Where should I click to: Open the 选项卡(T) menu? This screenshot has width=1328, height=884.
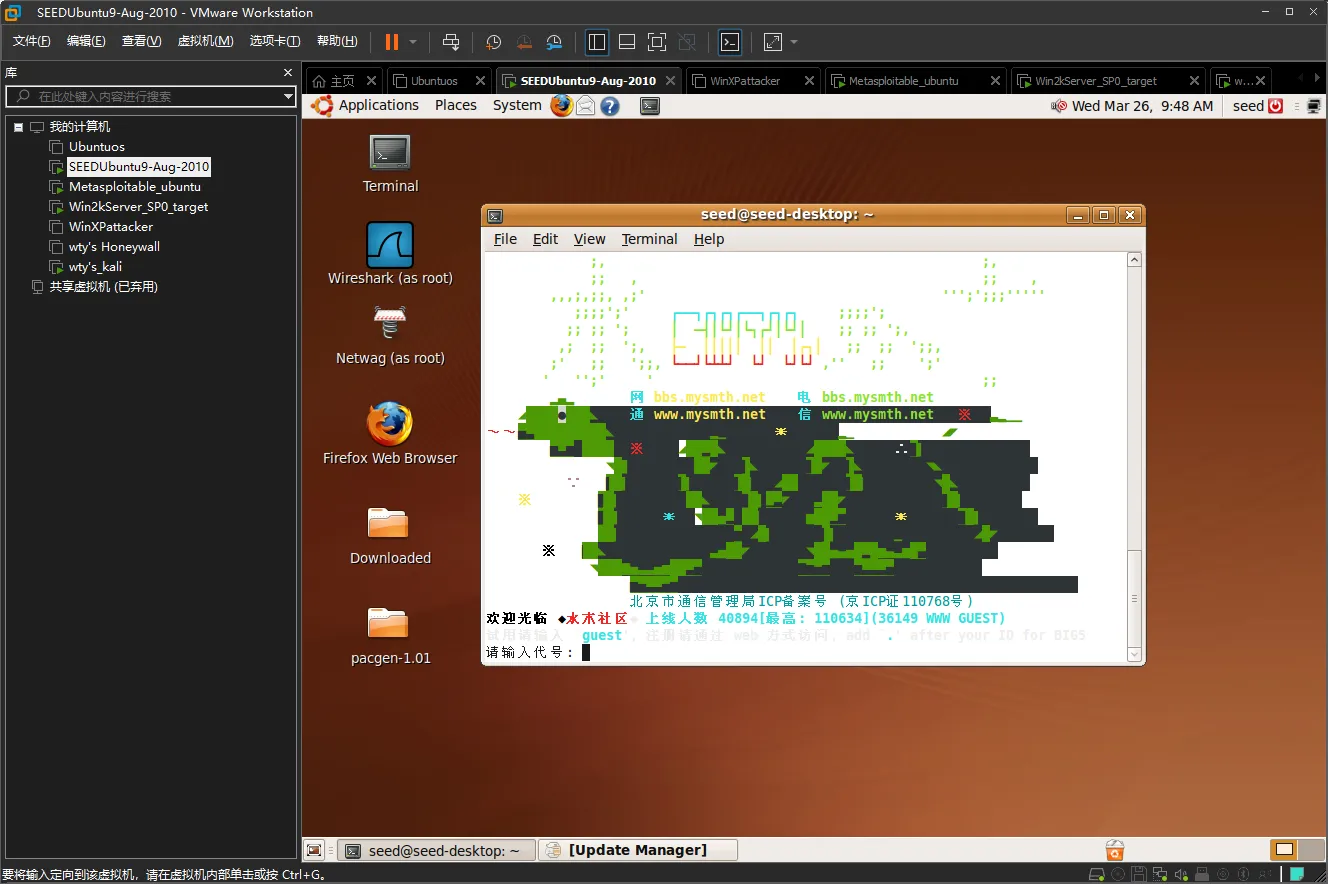pos(275,41)
